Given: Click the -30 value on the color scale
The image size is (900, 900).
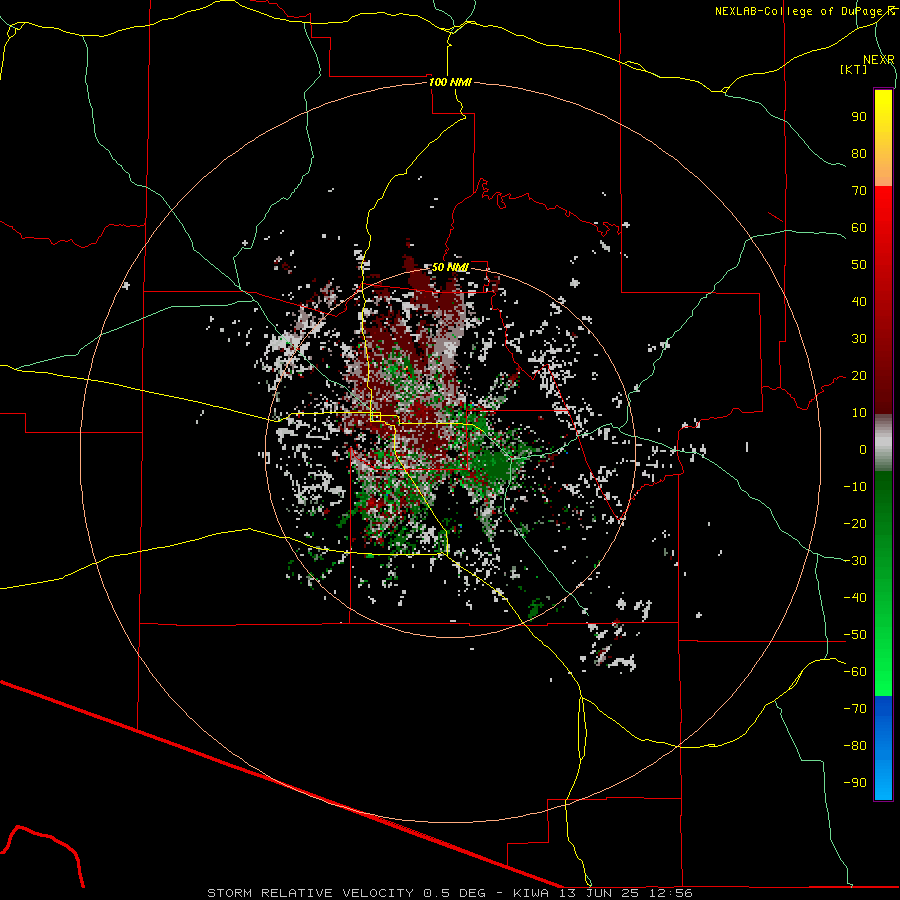Looking at the screenshot, I should 855,561.
